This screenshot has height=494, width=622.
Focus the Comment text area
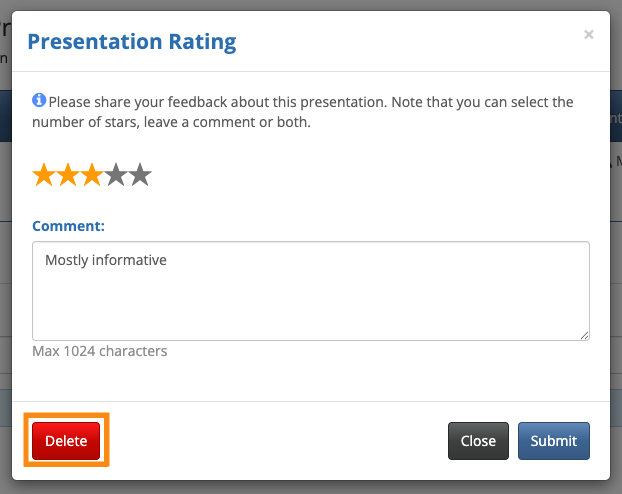click(x=310, y=300)
